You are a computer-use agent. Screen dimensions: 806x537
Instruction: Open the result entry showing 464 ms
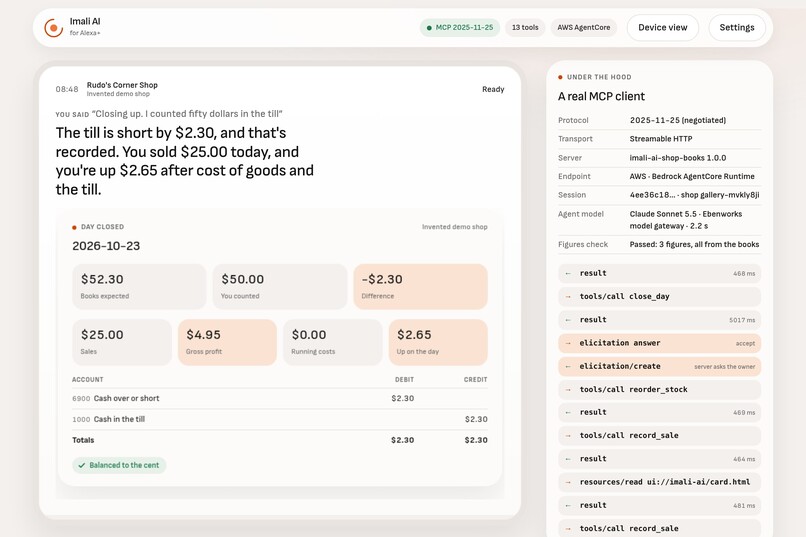[660, 459]
